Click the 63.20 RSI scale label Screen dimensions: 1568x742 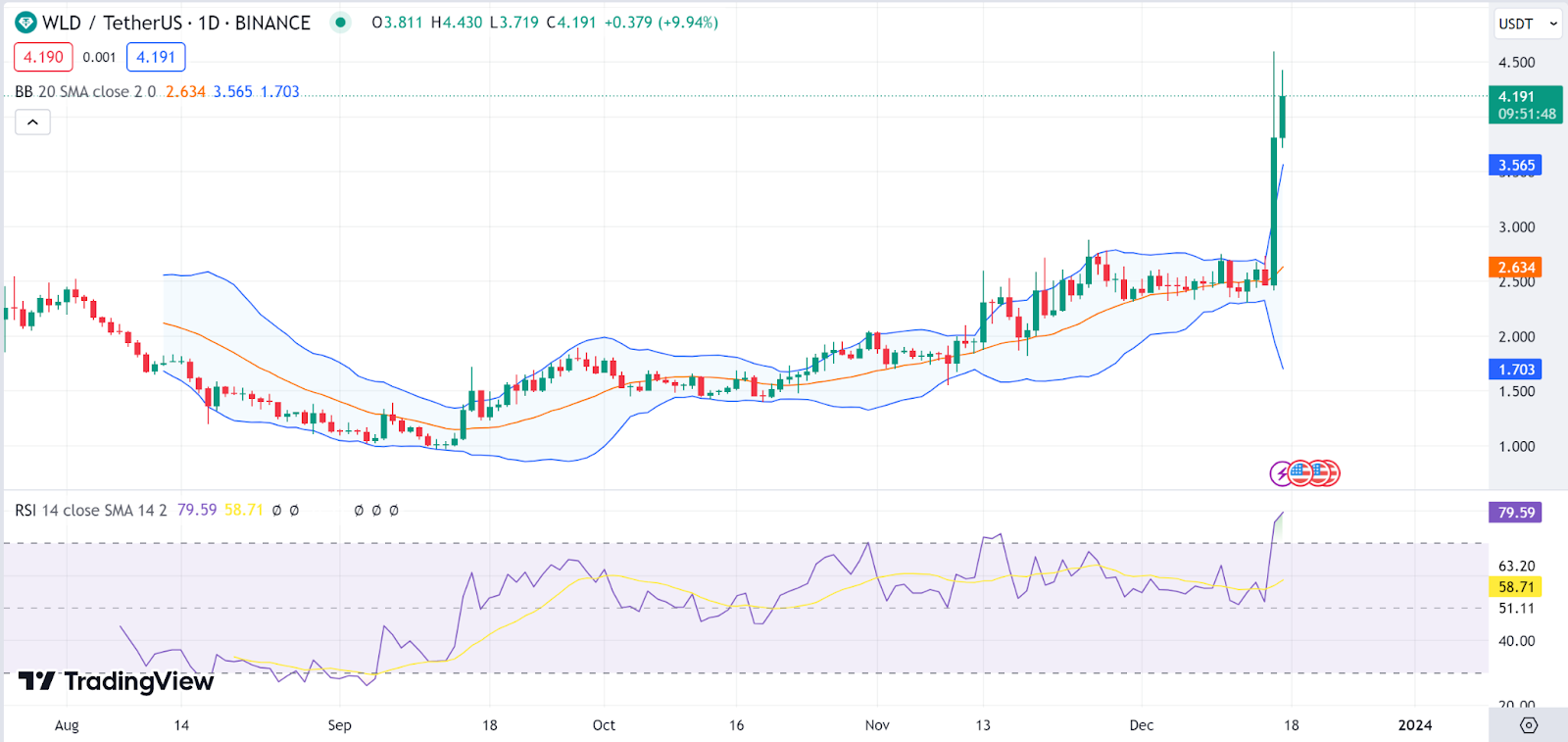(1516, 567)
